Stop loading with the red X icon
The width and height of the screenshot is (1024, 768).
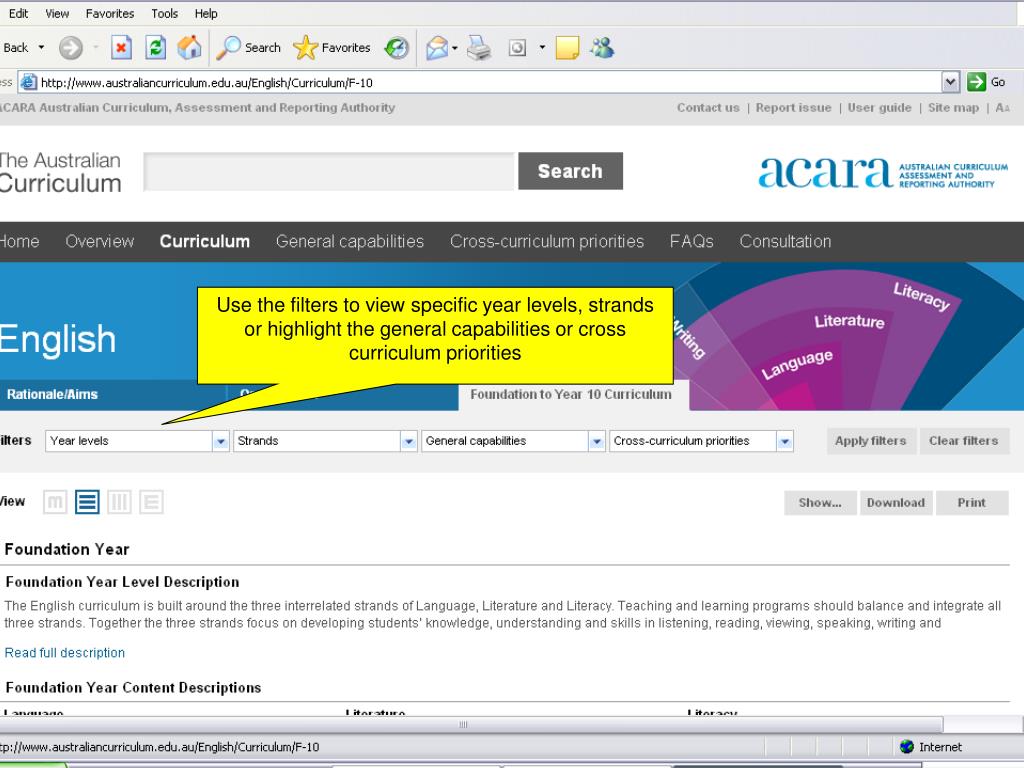pos(121,48)
